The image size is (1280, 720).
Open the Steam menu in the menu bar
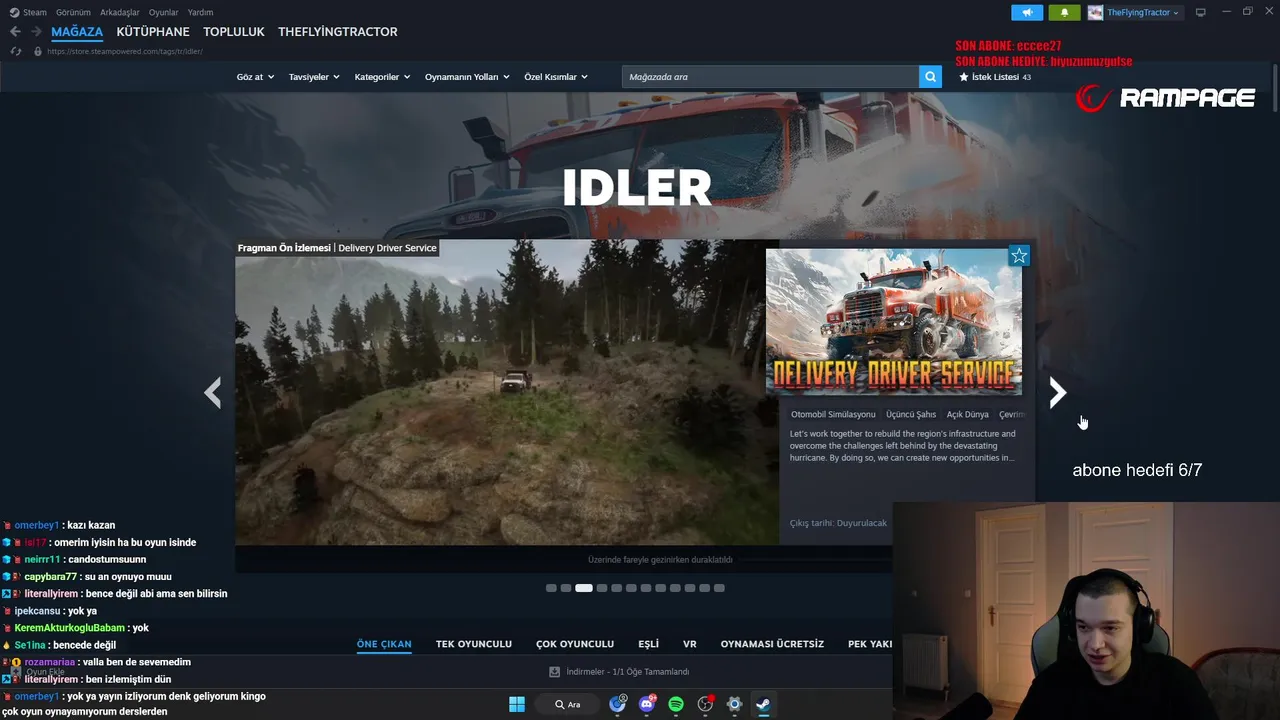point(35,13)
